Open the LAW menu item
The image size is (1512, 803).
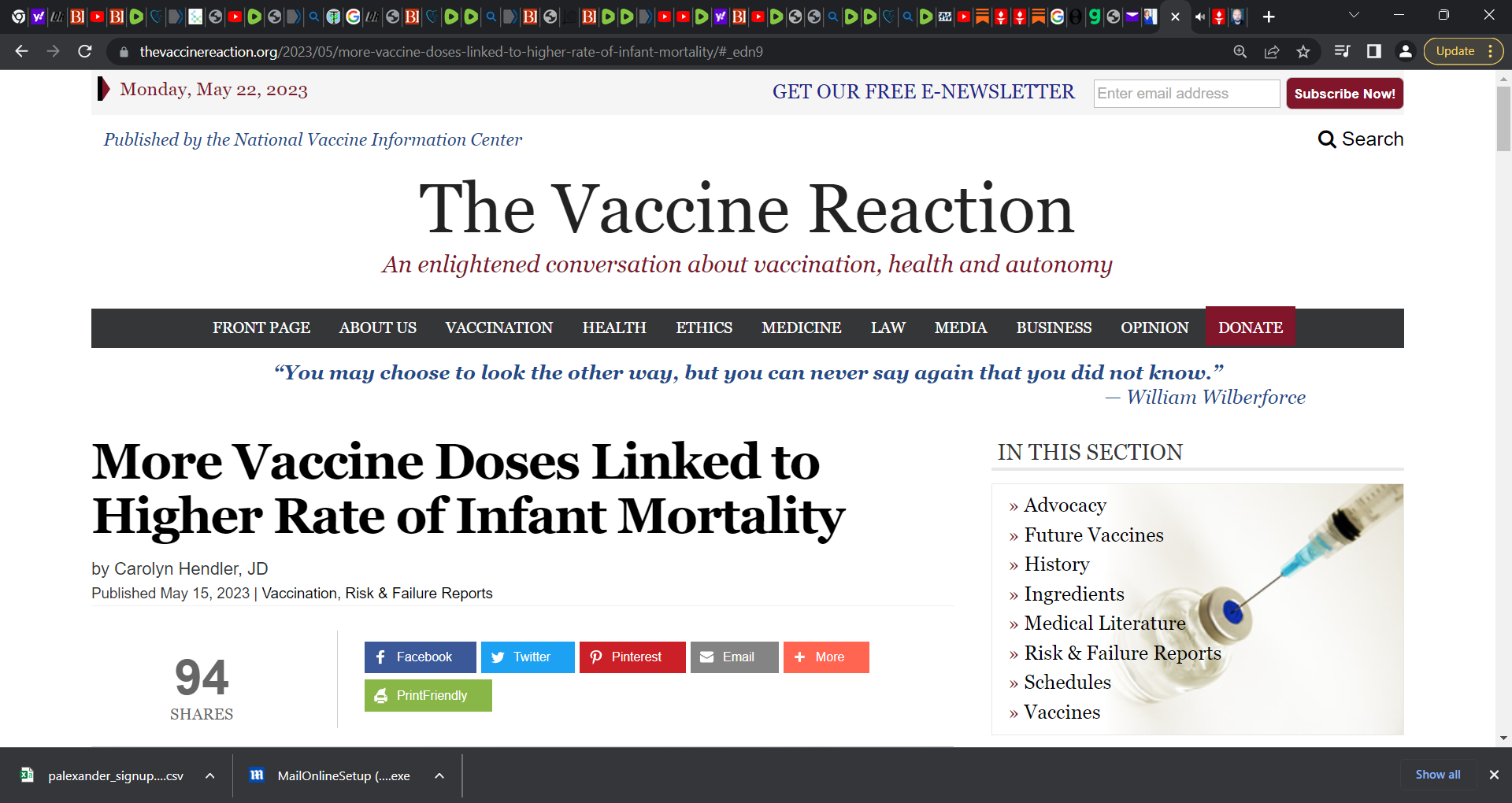tap(888, 327)
